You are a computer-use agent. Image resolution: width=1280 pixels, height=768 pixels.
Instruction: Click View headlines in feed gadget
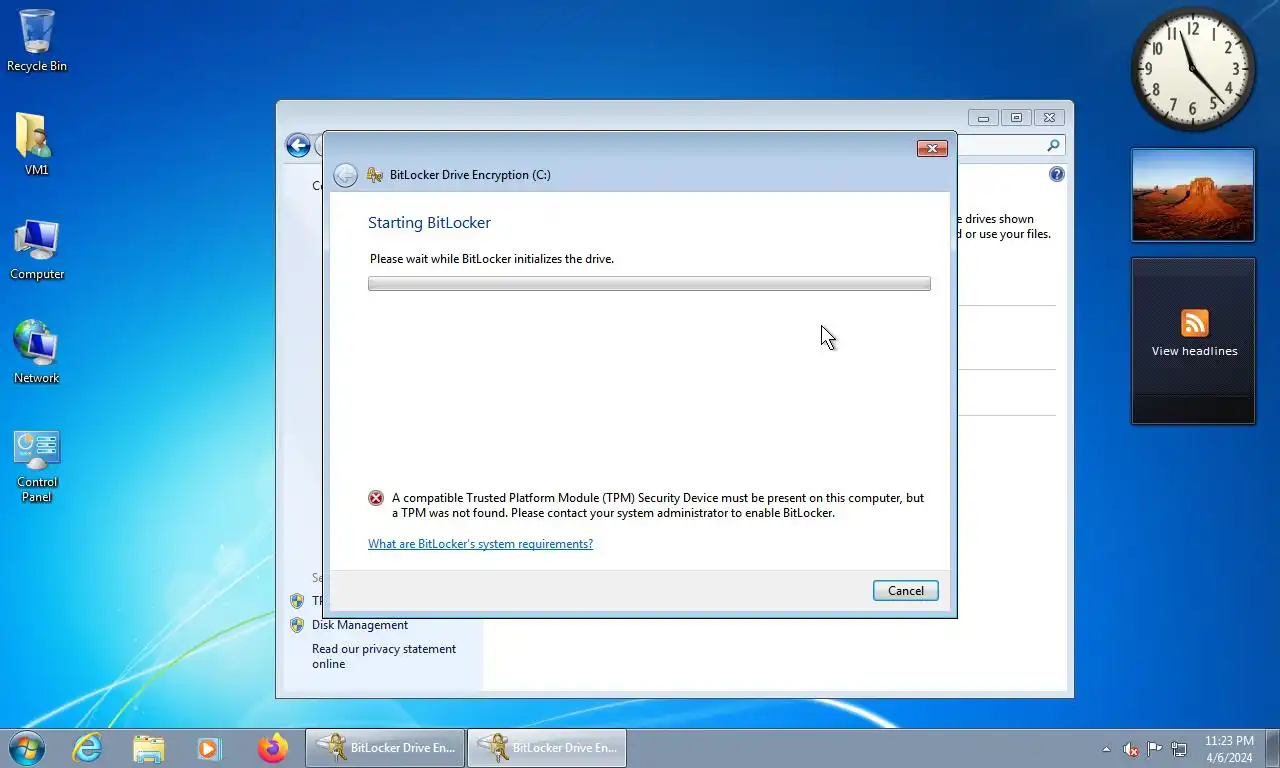tap(1194, 351)
